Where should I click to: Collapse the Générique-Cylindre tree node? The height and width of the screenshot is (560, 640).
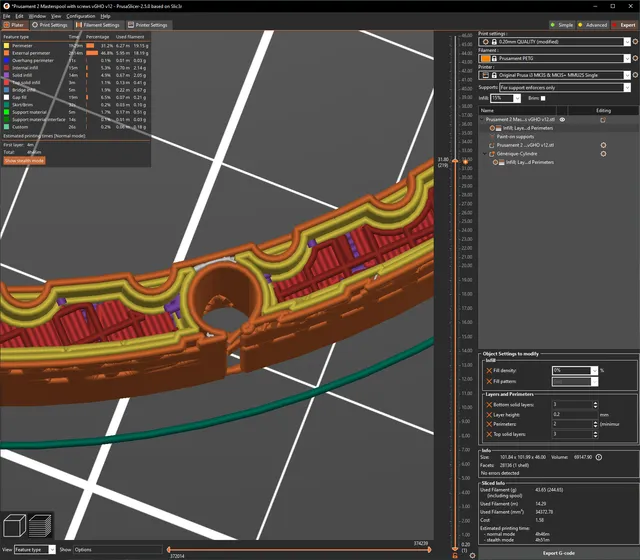point(484,154)
